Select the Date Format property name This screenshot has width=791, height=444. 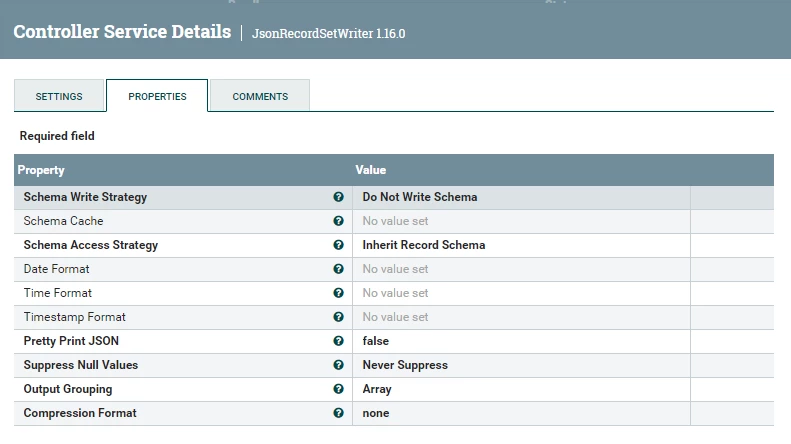(x=56, y=269)
